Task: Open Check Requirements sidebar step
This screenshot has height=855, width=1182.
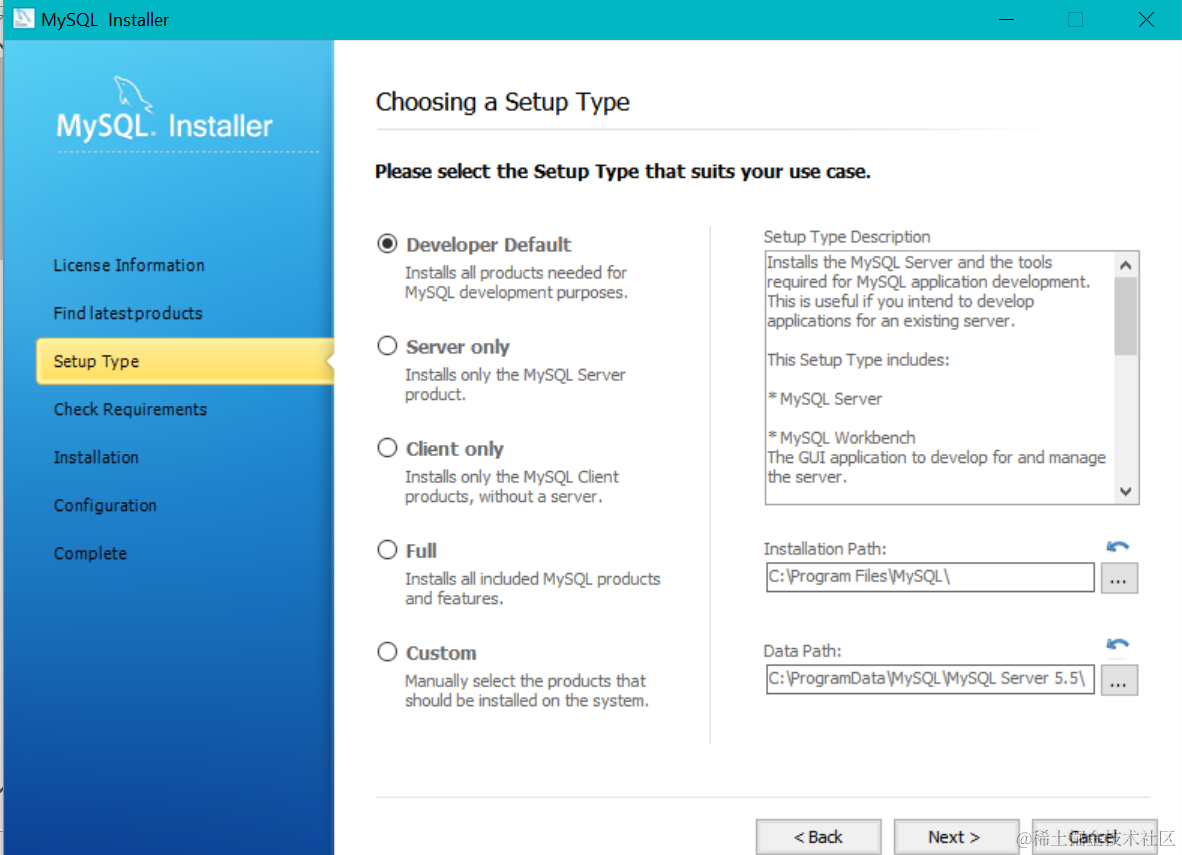Action: pyautogui.click(x=130, y=409)
